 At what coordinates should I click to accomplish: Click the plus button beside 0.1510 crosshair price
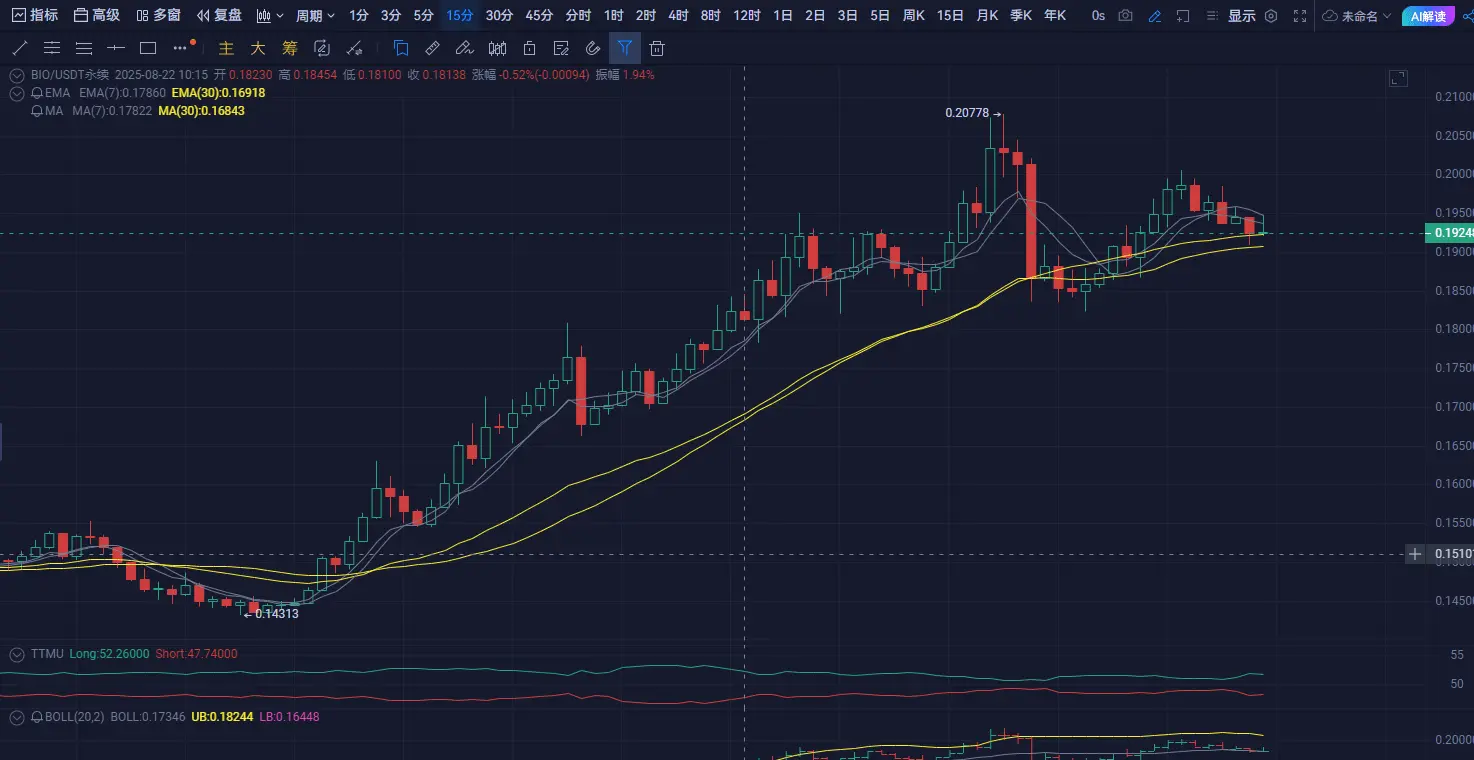pos(1415,554)
